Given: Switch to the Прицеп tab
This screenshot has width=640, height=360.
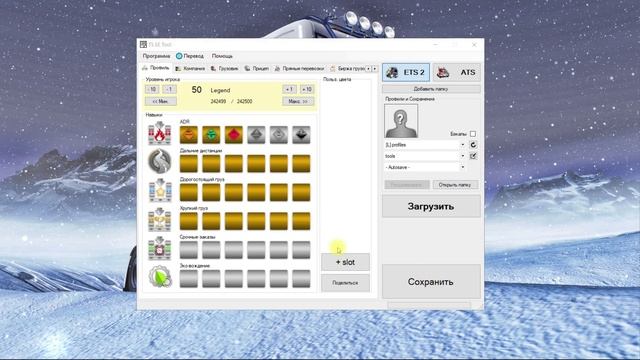Looking at the screenshot, I should click(x=257, y=69).
